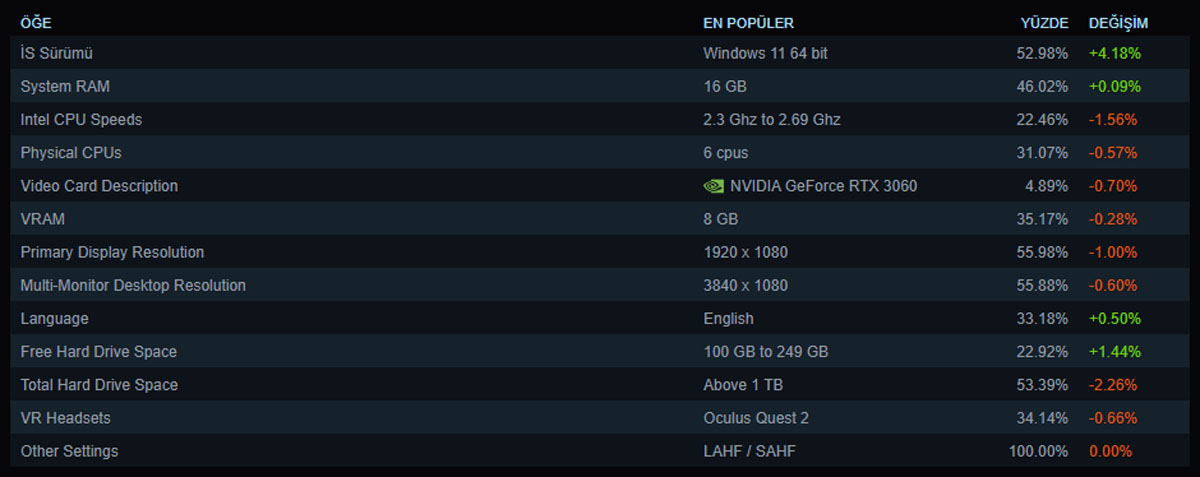The image size is (1200, 477).
Task: Click the NVIDIA logo icon
Action: click(x=713, y=186)
